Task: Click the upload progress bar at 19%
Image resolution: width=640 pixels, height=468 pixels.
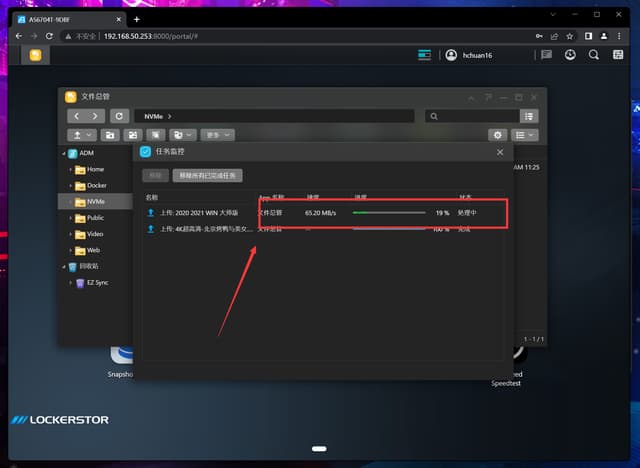Action: click(389, 213)
